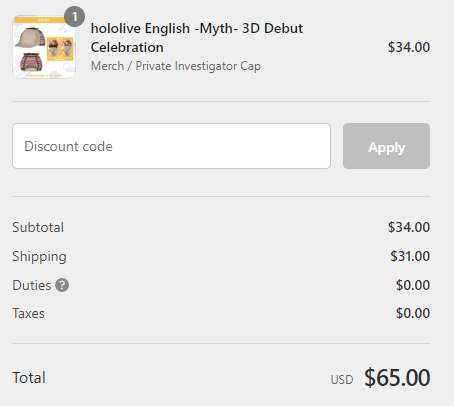Click the Subtotal amount $34.00

click(x=409, y=227)
